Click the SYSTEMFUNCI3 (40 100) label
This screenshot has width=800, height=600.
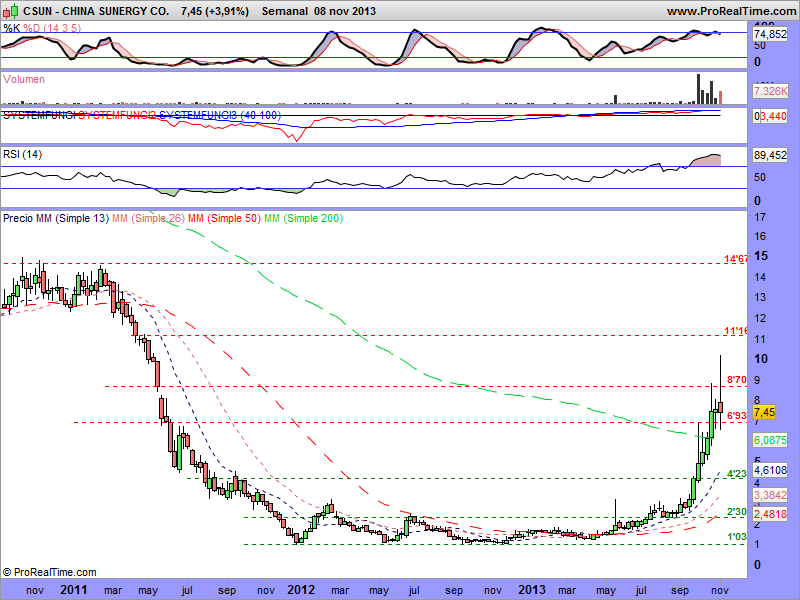coord(220,115)
